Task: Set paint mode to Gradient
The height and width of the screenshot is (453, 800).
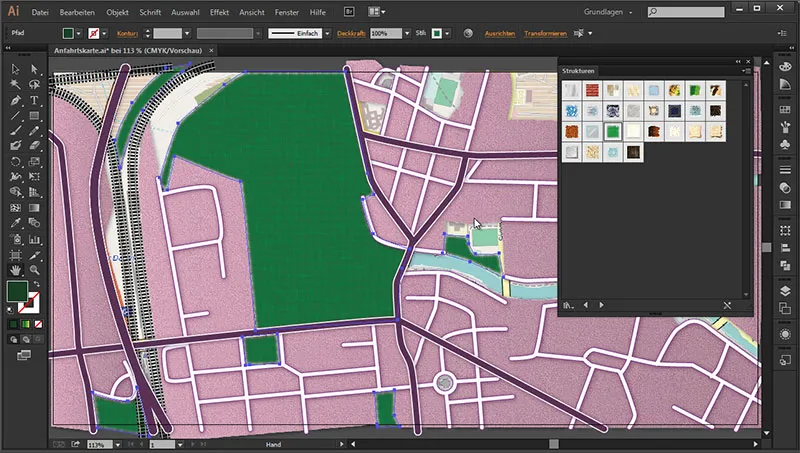Action: 26,324
